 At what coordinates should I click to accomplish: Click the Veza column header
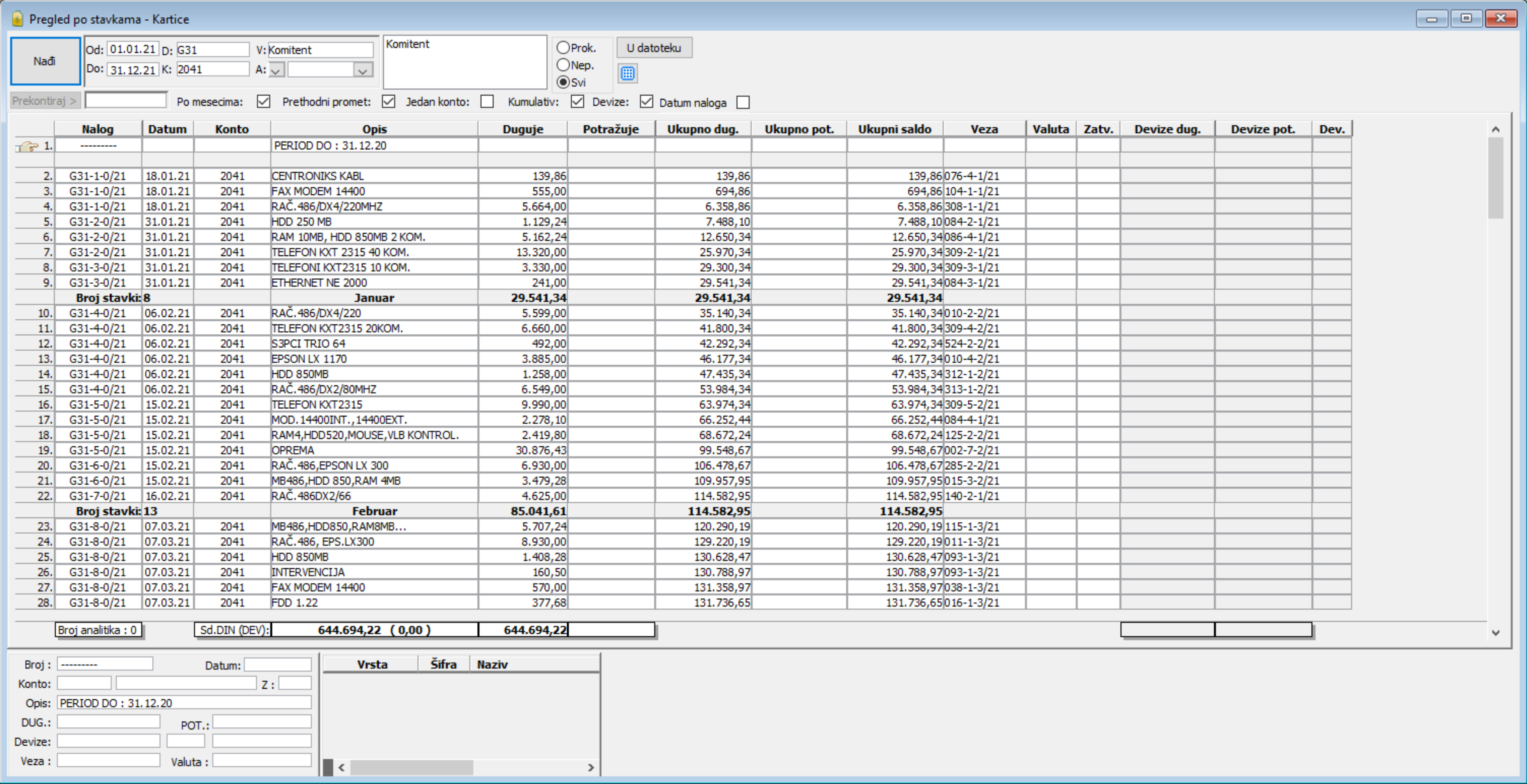(x=985, y=129)
